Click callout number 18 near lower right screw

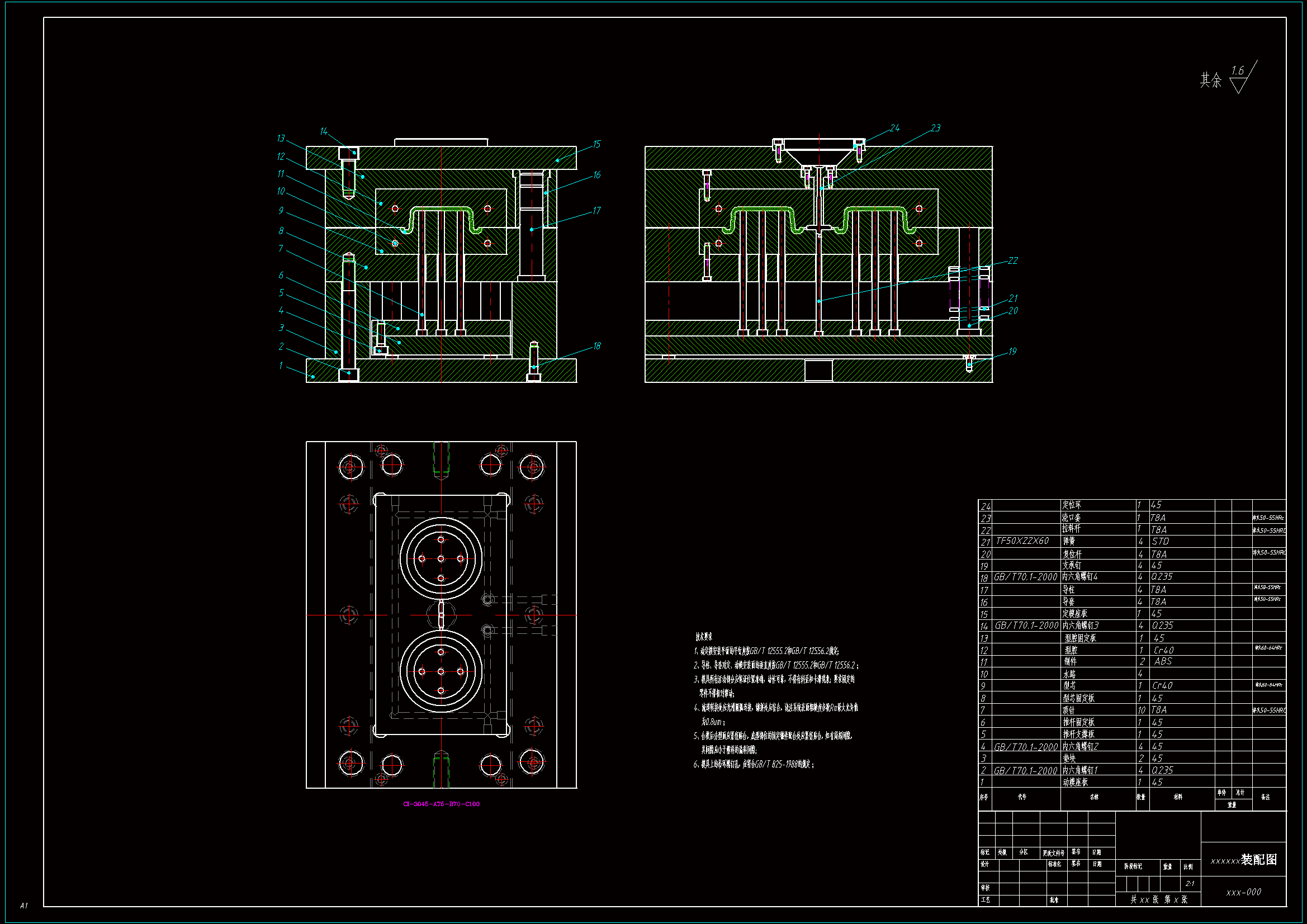tap(596, 346)
